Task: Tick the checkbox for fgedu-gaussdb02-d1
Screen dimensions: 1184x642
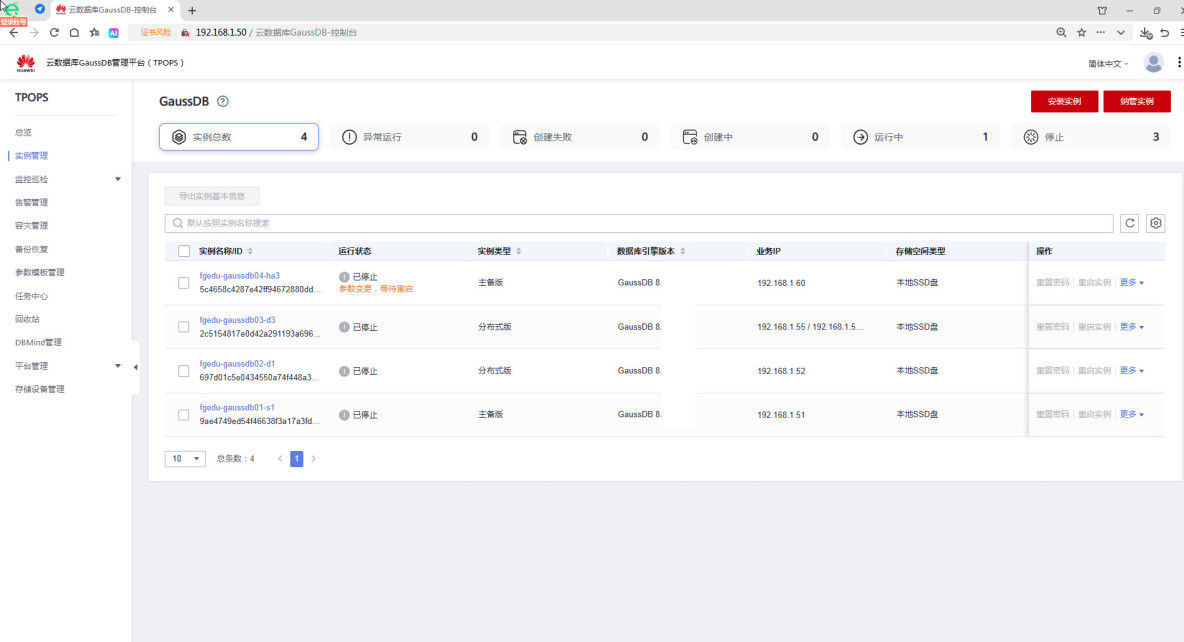Action: pos(184,371)
